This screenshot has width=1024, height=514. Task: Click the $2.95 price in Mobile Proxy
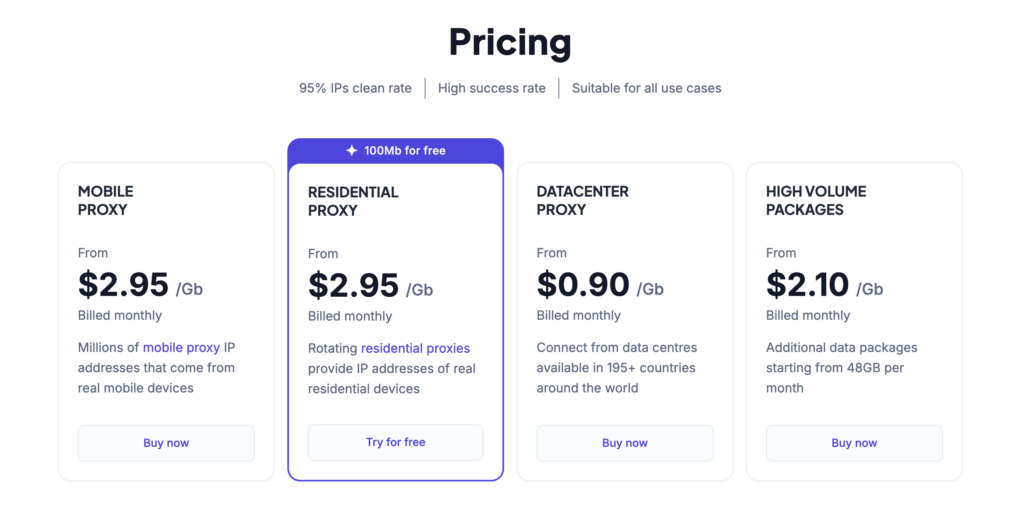(x=123, y=285)
